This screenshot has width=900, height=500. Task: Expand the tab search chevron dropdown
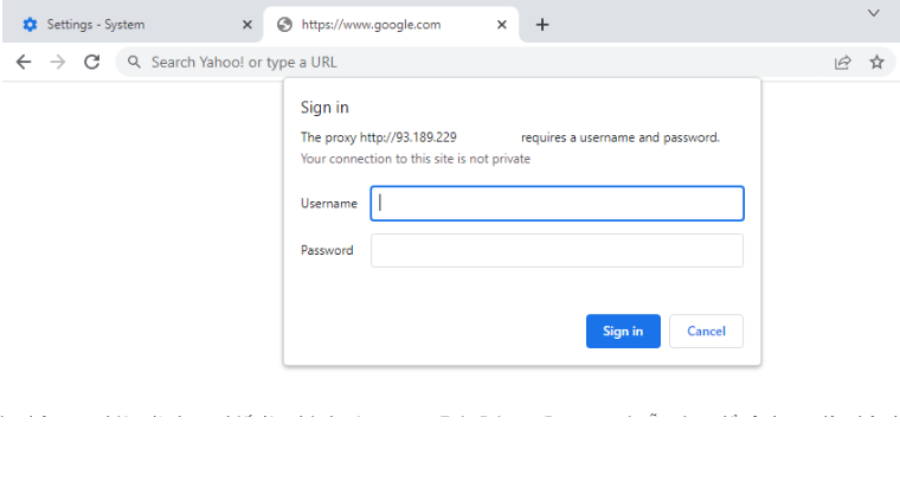coord(873,13)
